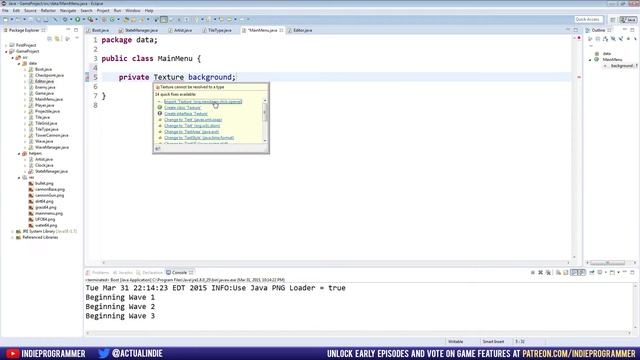The image size is (640, 360).
Task: Expand the JRE System Library node
Action: (13, 231)
